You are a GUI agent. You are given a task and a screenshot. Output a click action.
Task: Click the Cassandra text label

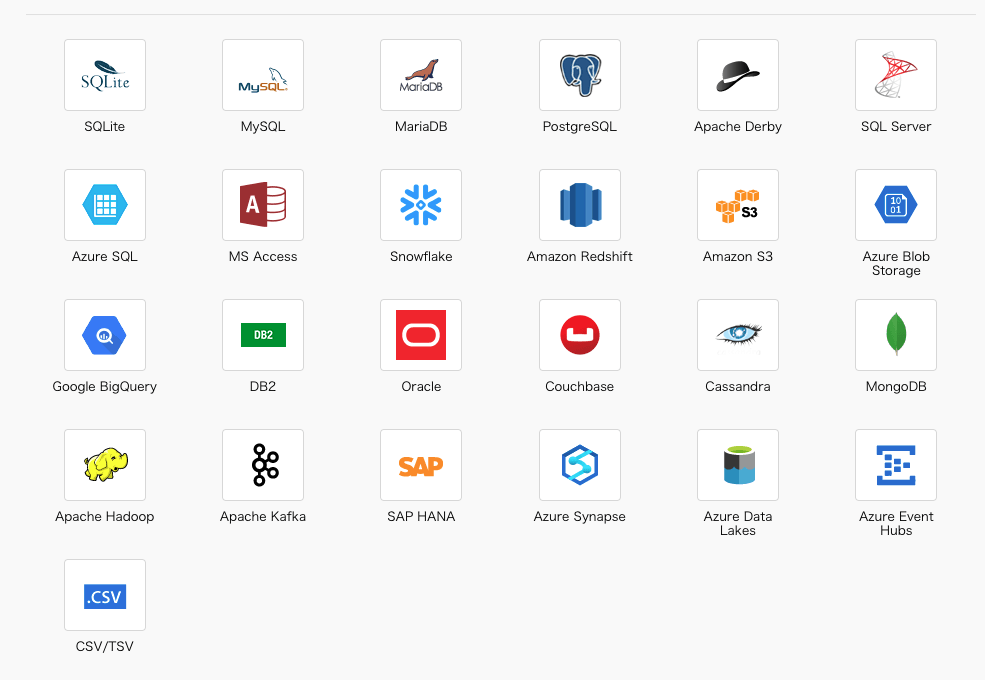(738, 387)
